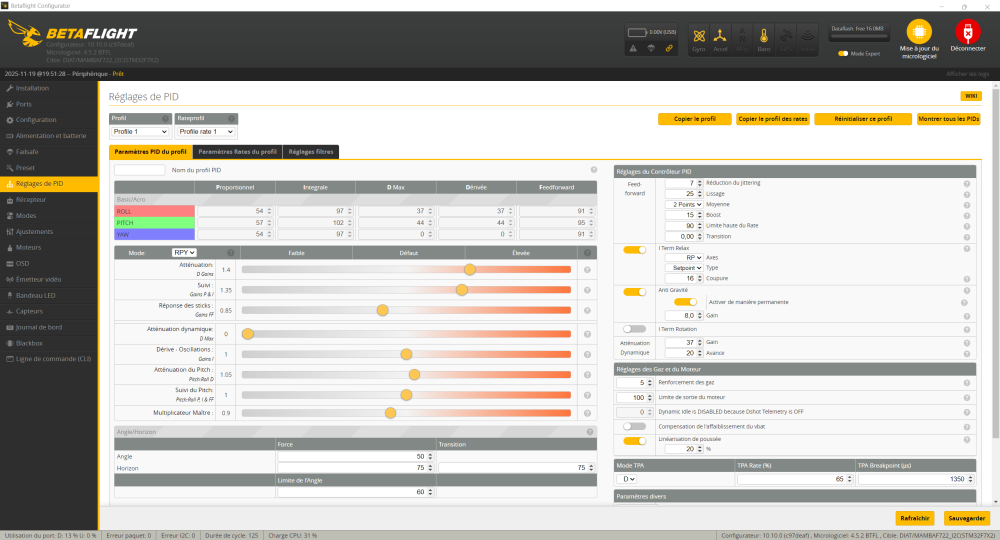Viewport: 1000px width, 540px height.
Task: Click the red Déconnecter USB icon
Action: pos(967,31)
